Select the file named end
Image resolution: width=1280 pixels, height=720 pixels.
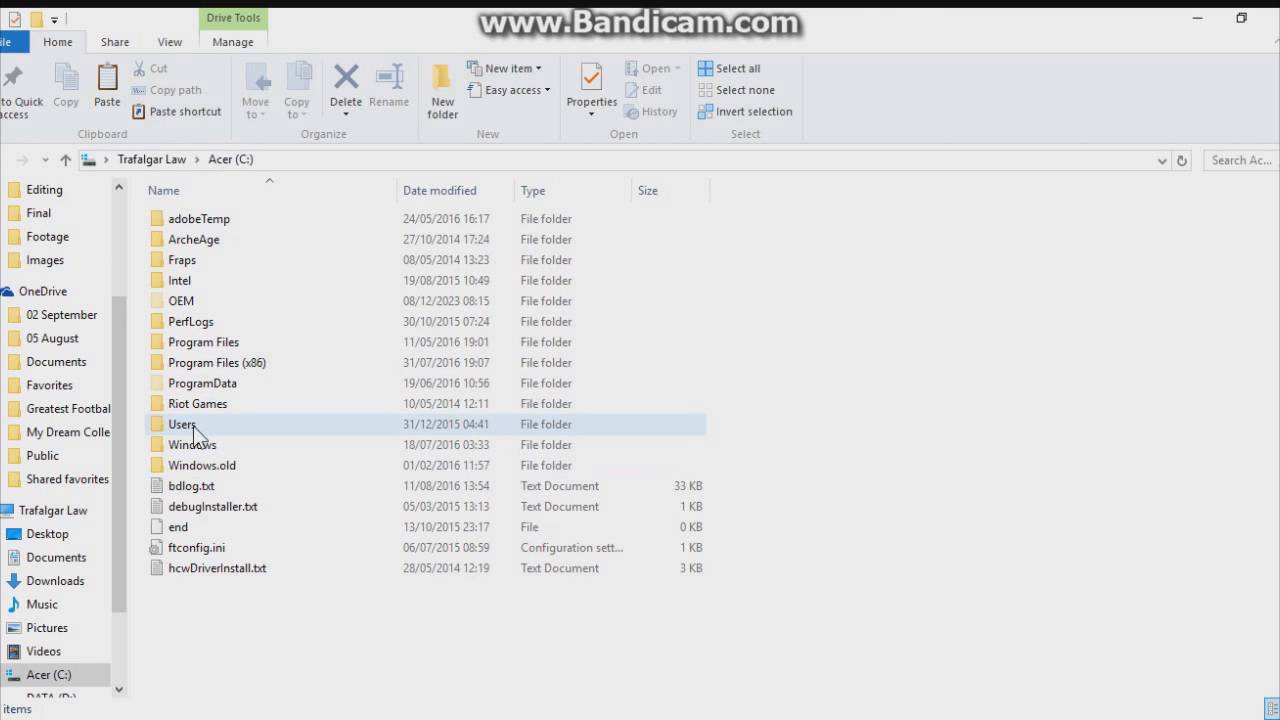pyautogui.click(x=178, y=527)
